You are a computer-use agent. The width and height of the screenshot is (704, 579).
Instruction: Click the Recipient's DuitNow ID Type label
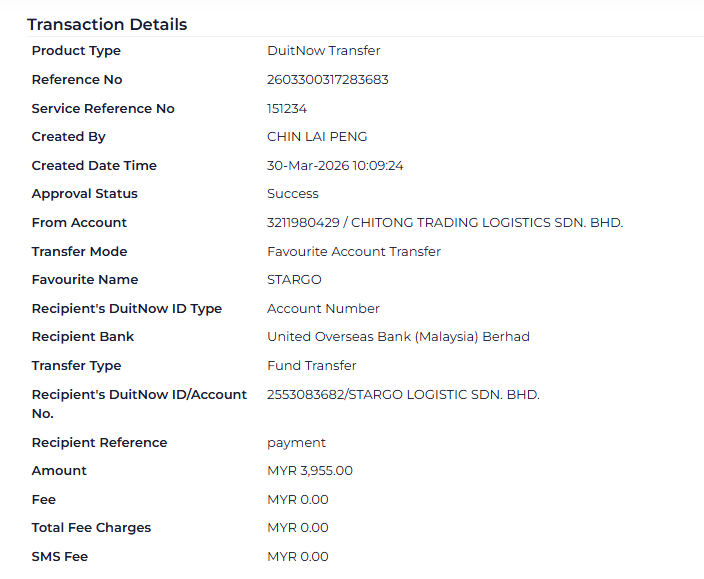[x=126, y=309]
